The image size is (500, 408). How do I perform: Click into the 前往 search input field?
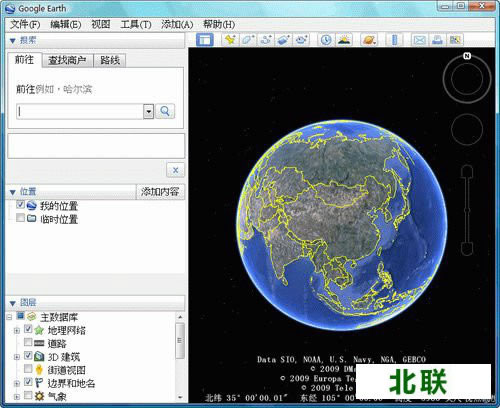80,111
